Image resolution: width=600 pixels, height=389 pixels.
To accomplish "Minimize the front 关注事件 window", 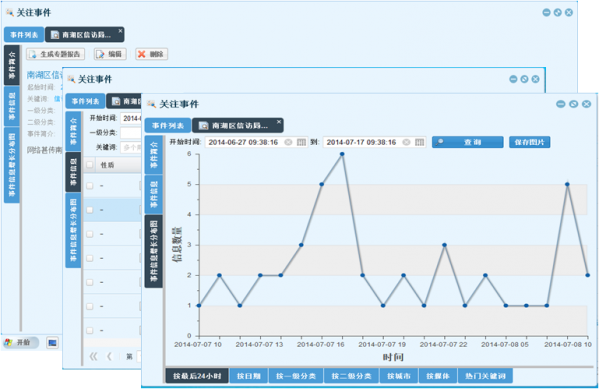I will click(x=561, y=104).
